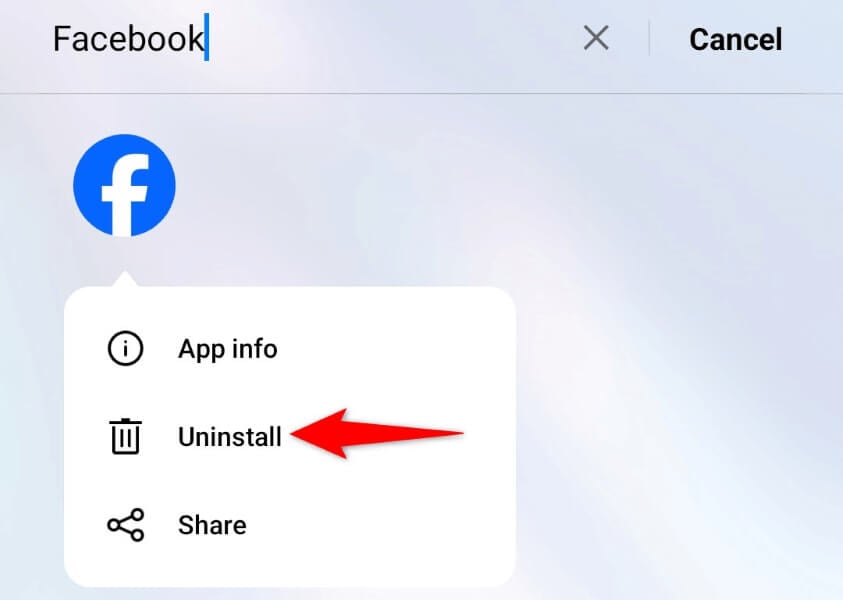The height and width of the screenshot is (600, 843).
Task: Click the trash can Uninstall icon
Action: 125,436
